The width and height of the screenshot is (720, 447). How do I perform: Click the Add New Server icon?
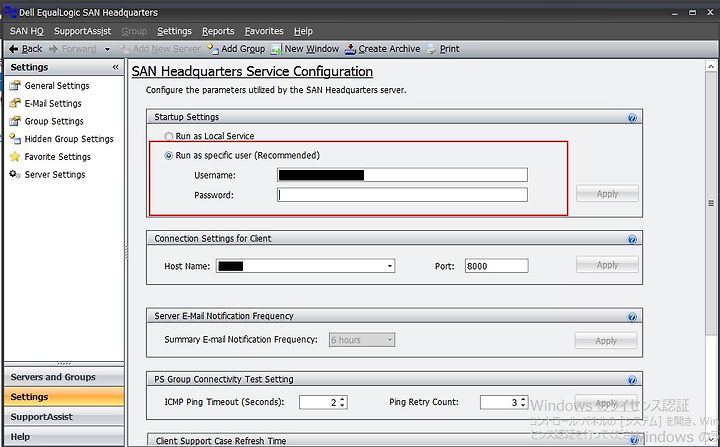125,49
